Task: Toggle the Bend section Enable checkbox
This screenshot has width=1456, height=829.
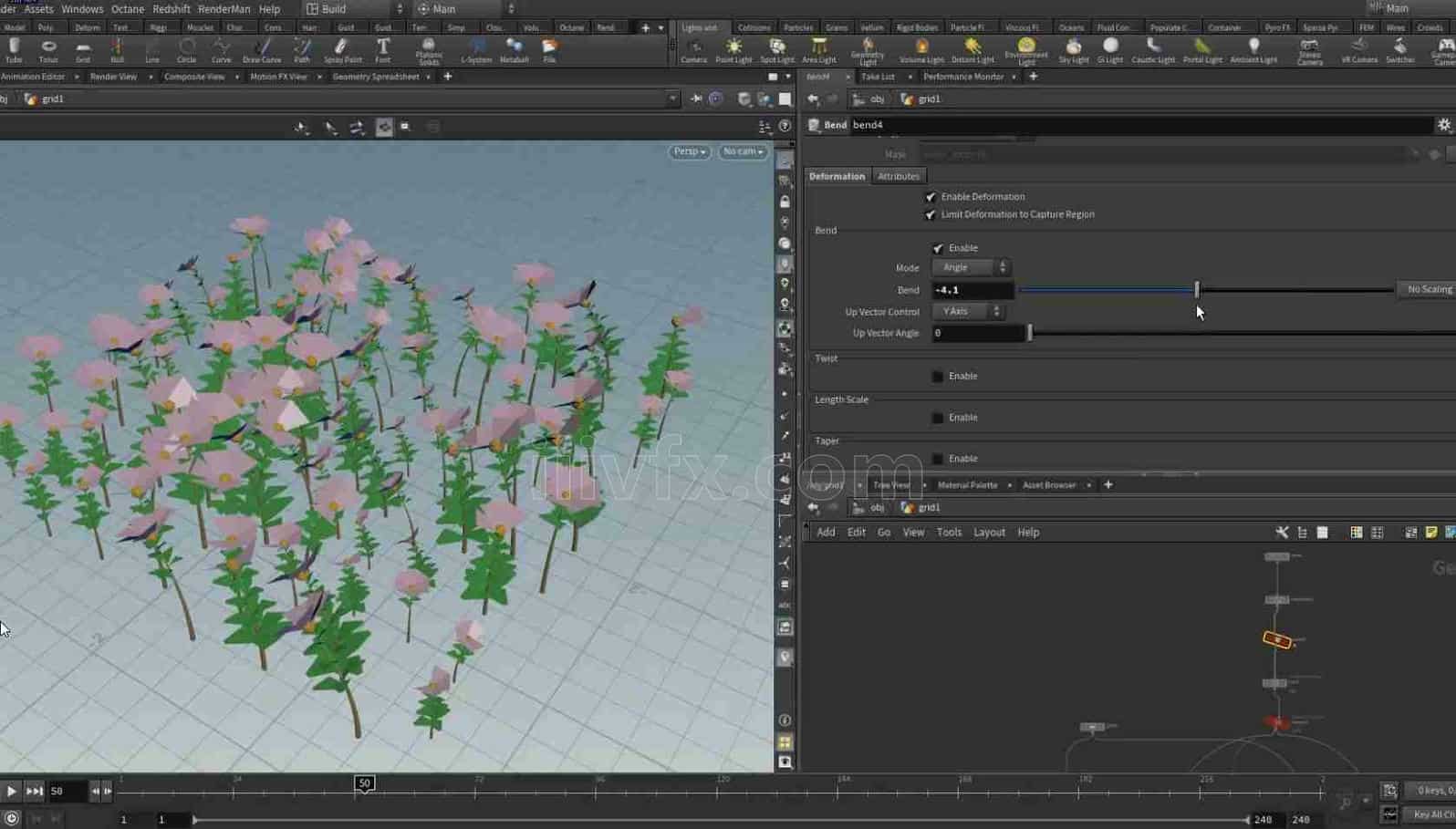Action: coord(938,248)
